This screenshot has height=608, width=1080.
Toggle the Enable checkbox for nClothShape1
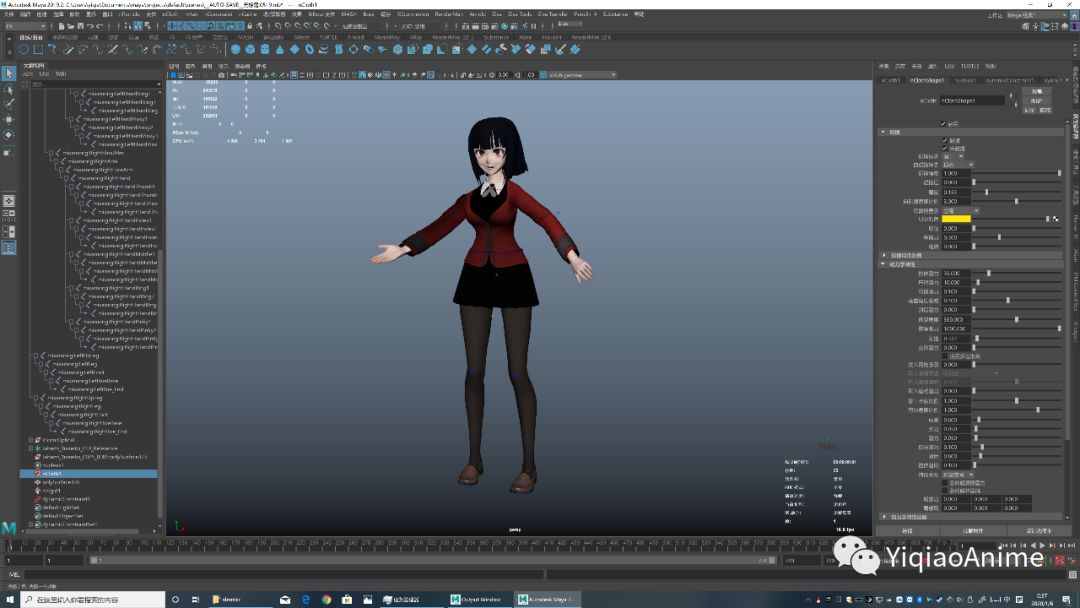[x=944, y=124]
